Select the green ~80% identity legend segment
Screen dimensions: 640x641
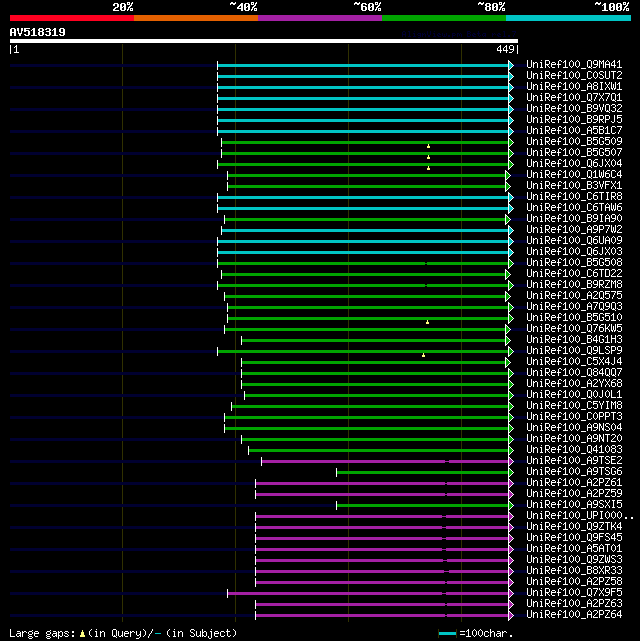pyautogui.click(x=444, y=18)
